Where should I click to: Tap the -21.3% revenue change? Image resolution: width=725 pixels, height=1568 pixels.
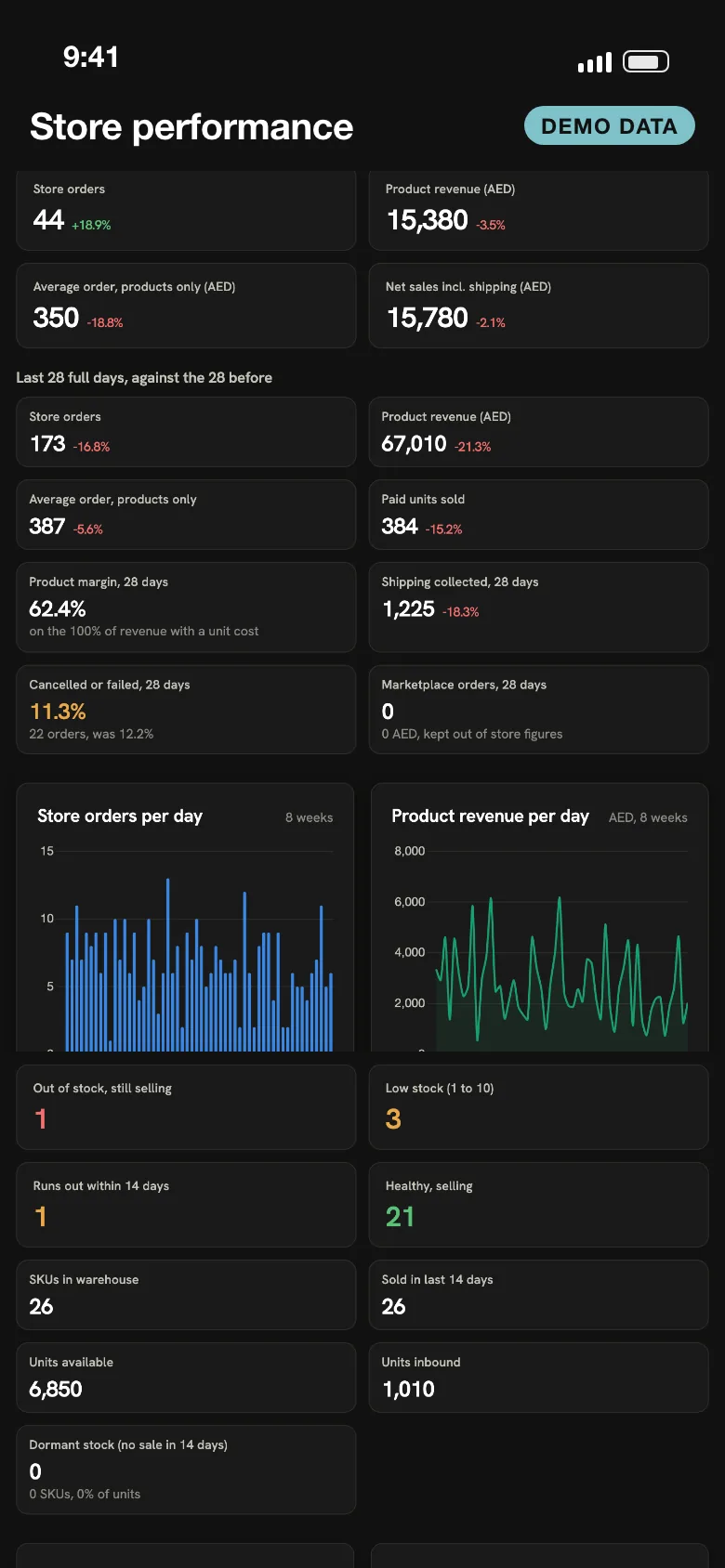pyautogui.click(x=473, y=447)
